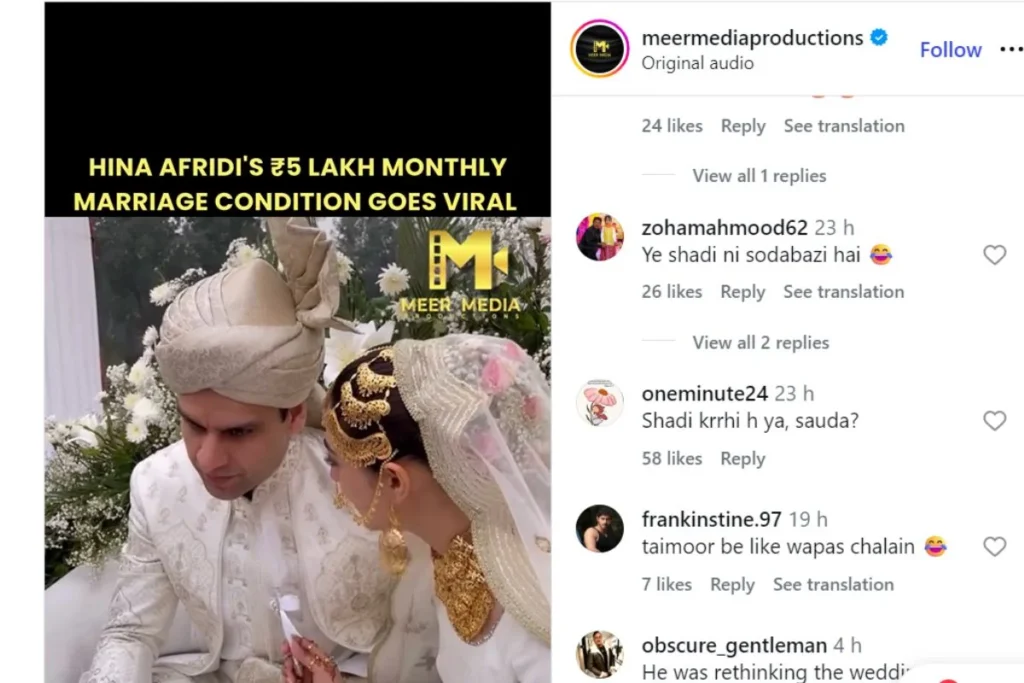Open oneminute24's avatar

point(600,403)
